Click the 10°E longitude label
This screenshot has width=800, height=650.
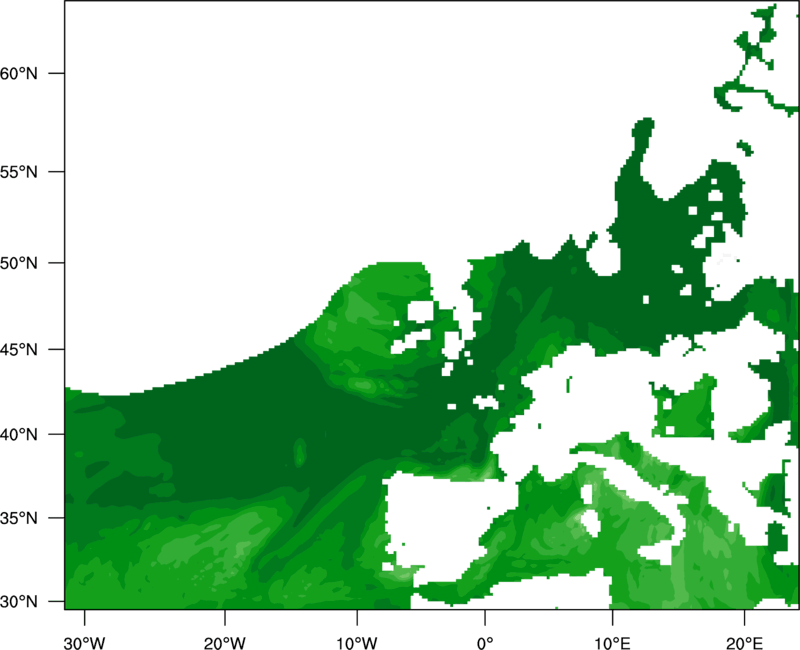(612, 643)
